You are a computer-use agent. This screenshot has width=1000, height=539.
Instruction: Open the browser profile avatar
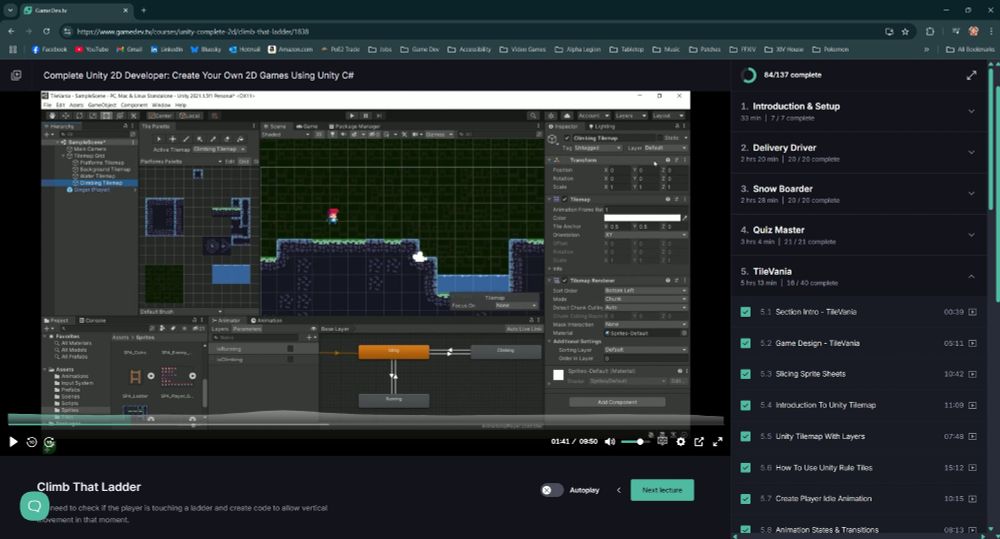(973, 31)
